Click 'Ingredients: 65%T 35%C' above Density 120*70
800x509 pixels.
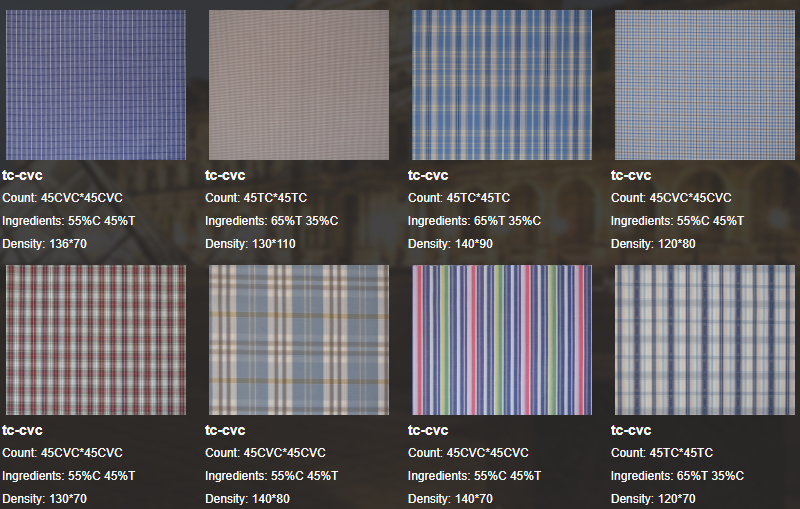678,476
